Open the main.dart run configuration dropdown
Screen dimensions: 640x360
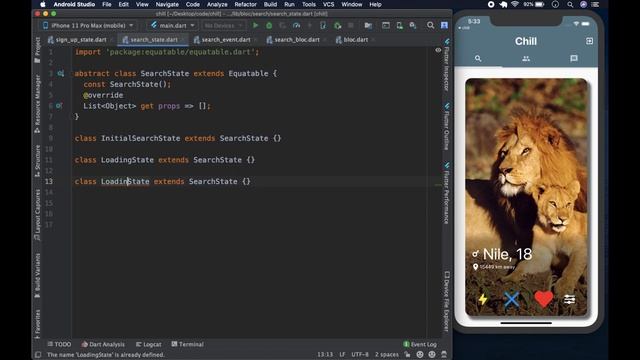click(172, 25)
